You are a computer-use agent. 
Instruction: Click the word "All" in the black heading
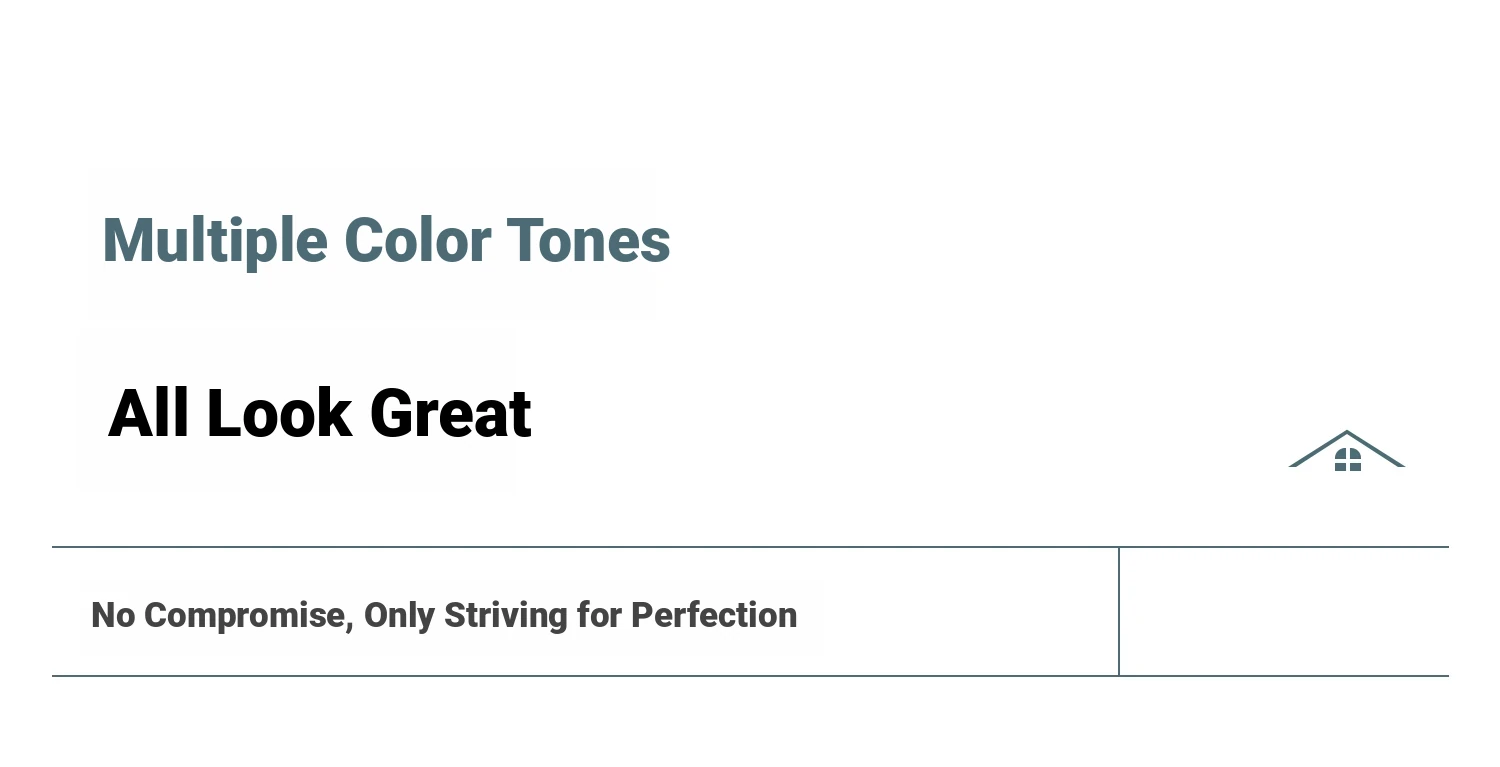148,413
